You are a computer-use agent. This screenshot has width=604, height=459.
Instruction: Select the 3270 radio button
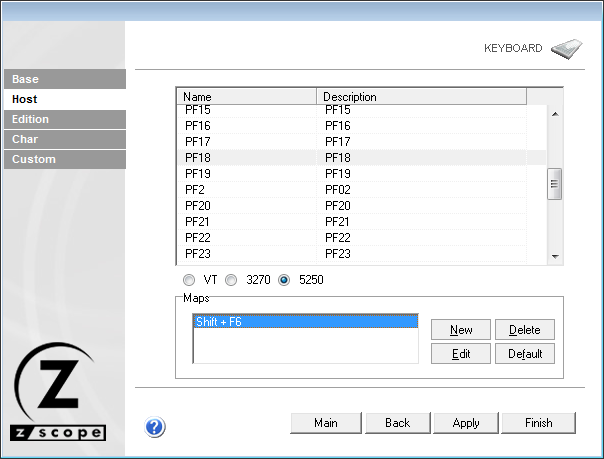(x=231, y=280)
